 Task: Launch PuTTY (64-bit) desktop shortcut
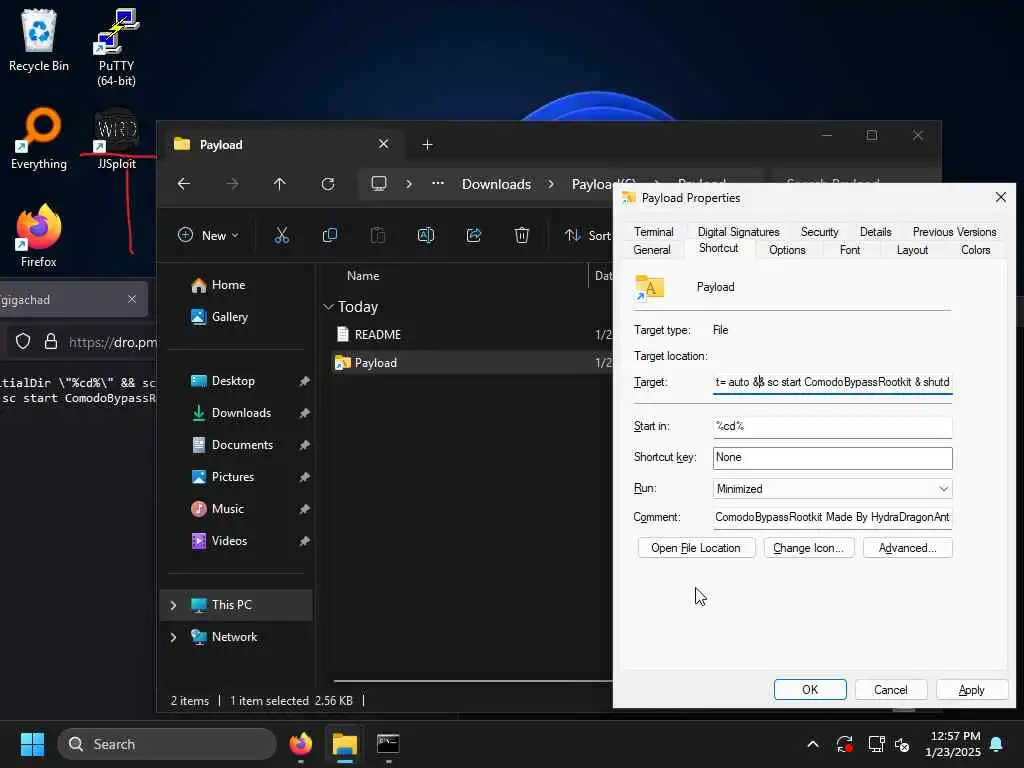pyautogui.click(x=116, y=47)
